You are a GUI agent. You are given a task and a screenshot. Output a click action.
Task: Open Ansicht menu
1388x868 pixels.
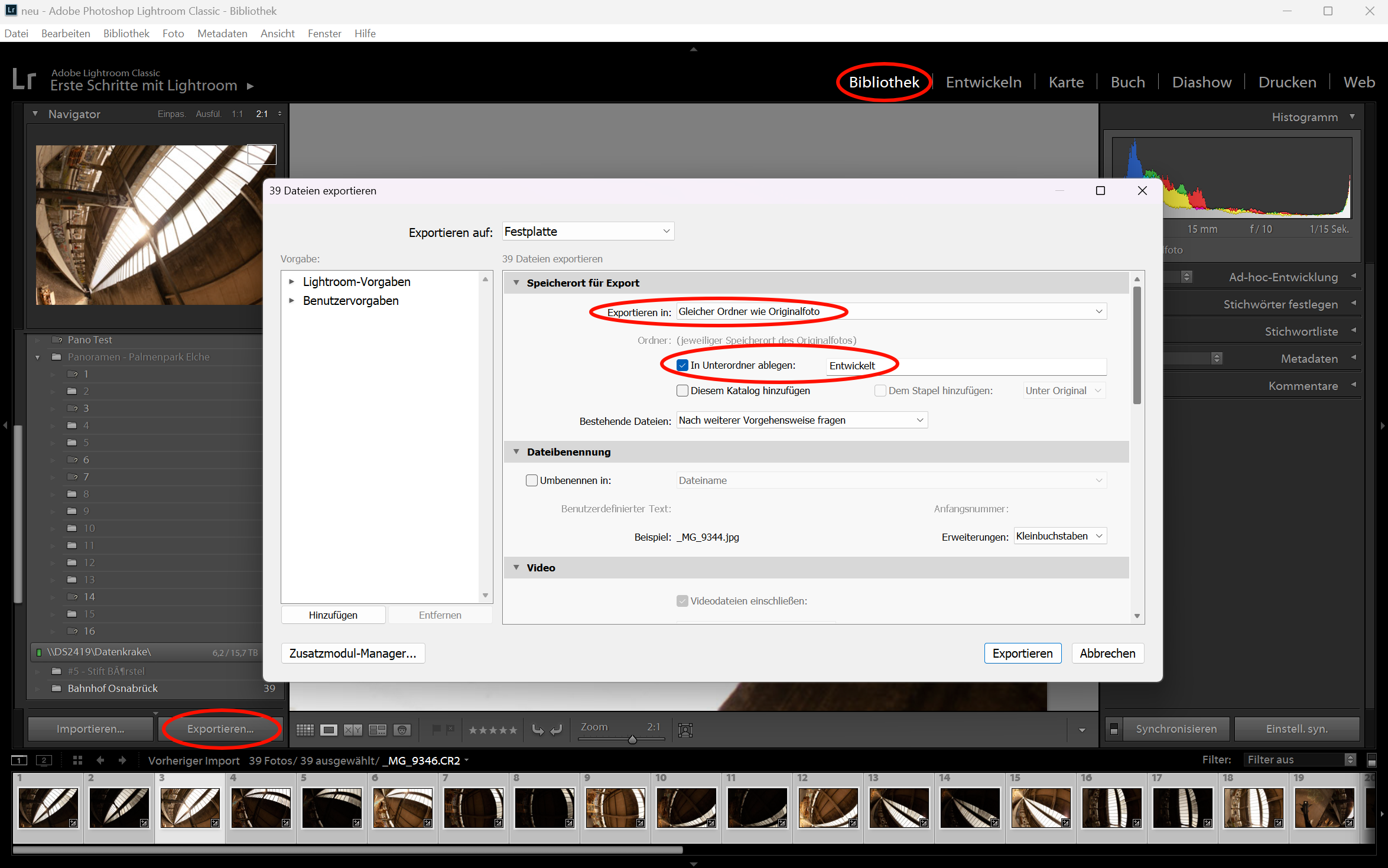pyautogui.click(x=277, y=34)
